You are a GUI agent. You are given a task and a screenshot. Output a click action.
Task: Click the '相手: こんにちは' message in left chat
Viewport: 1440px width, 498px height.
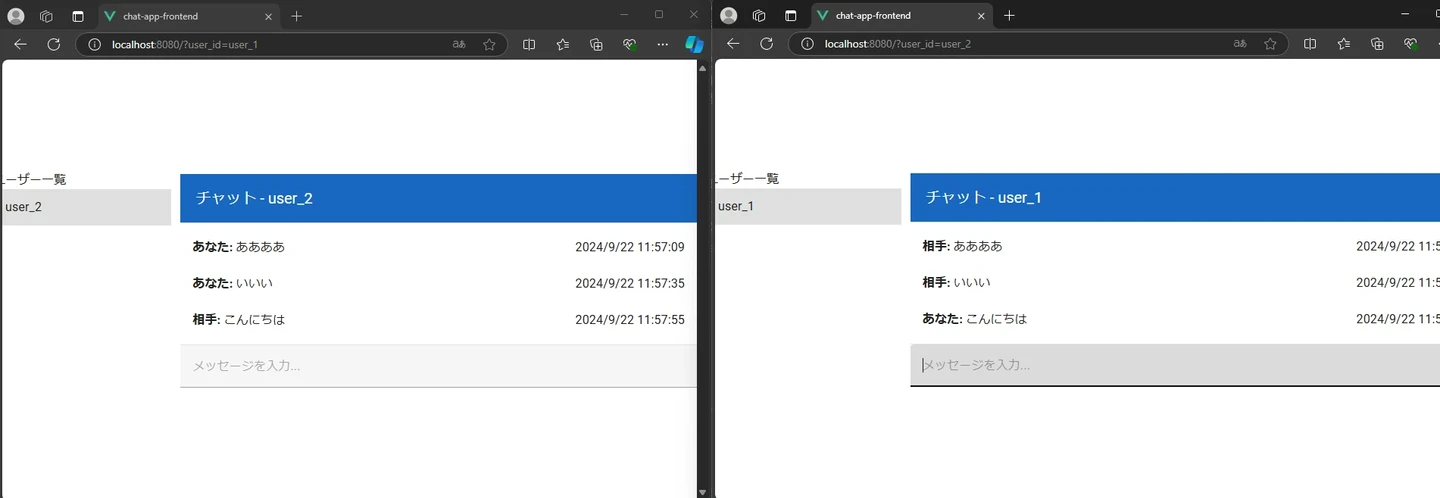pos(239,320)
